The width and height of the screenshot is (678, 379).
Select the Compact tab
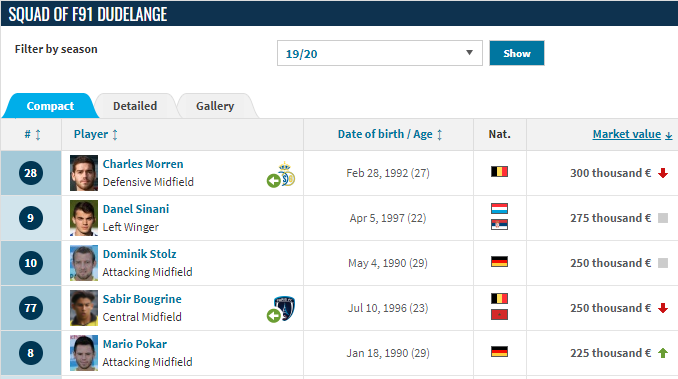50,106
